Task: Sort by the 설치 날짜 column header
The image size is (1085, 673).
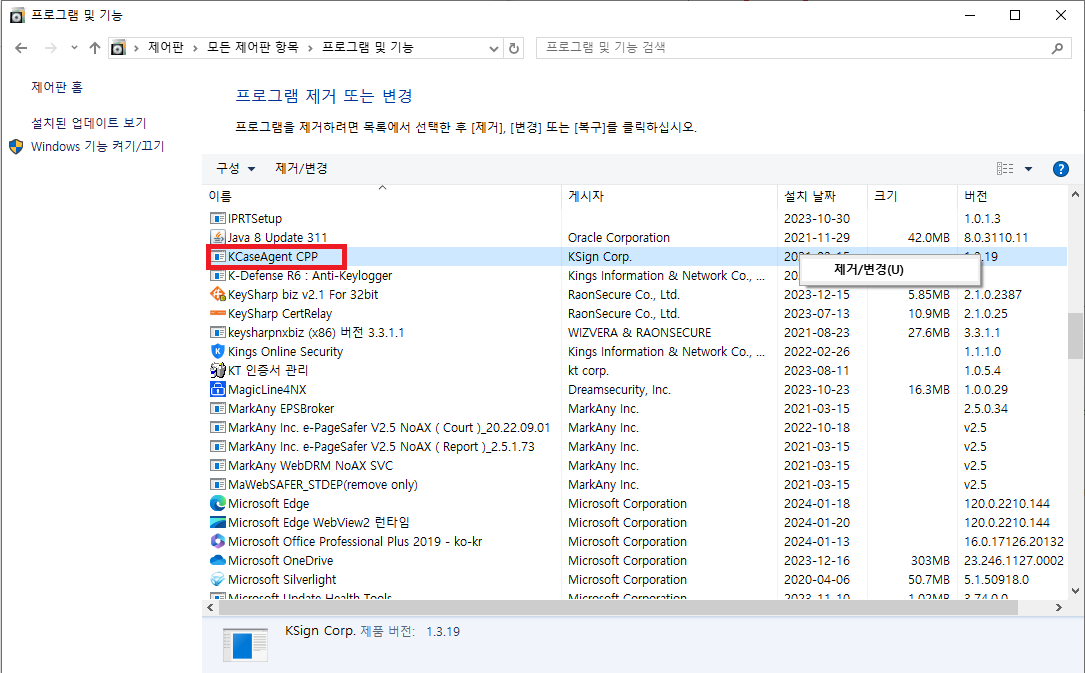Action: point(822,196)
